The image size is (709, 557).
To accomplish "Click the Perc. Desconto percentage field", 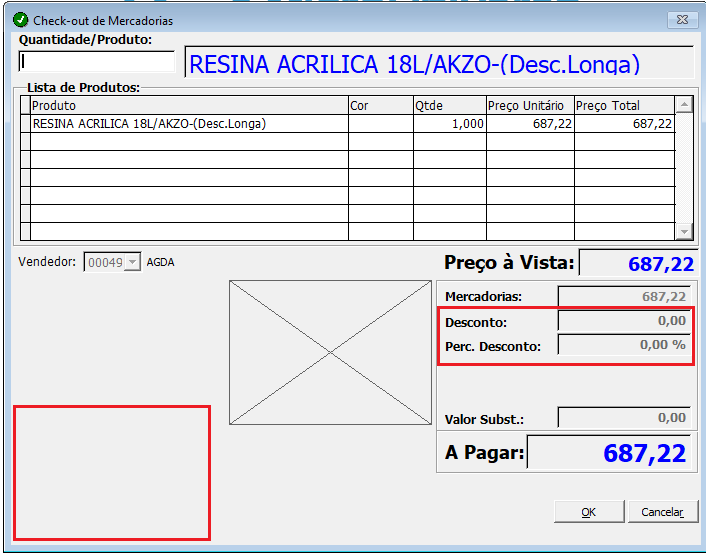I will pos(624,345).
